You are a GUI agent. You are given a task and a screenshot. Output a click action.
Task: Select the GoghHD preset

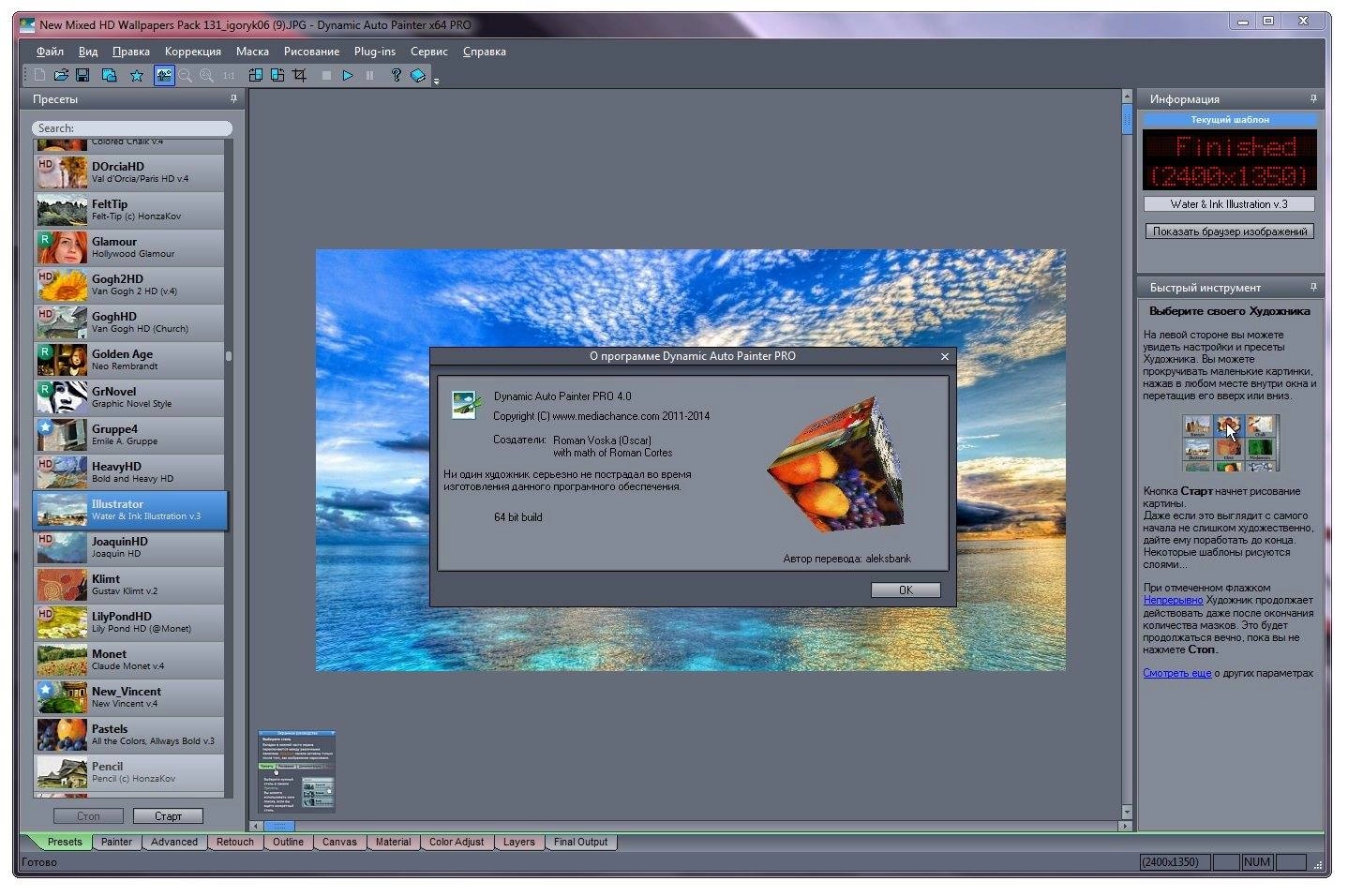pos(129,322)
